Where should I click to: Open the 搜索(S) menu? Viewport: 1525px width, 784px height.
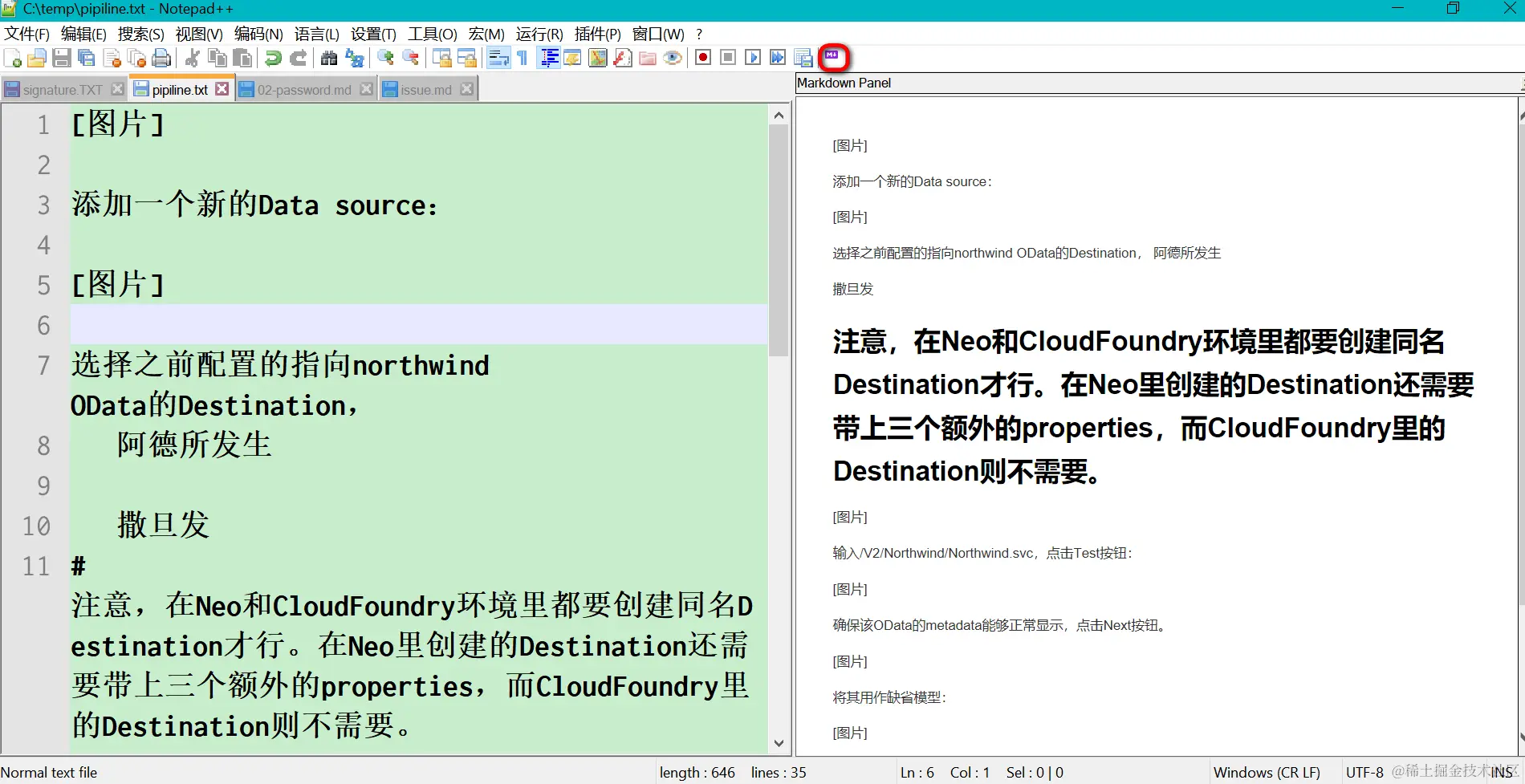(141, 34)
